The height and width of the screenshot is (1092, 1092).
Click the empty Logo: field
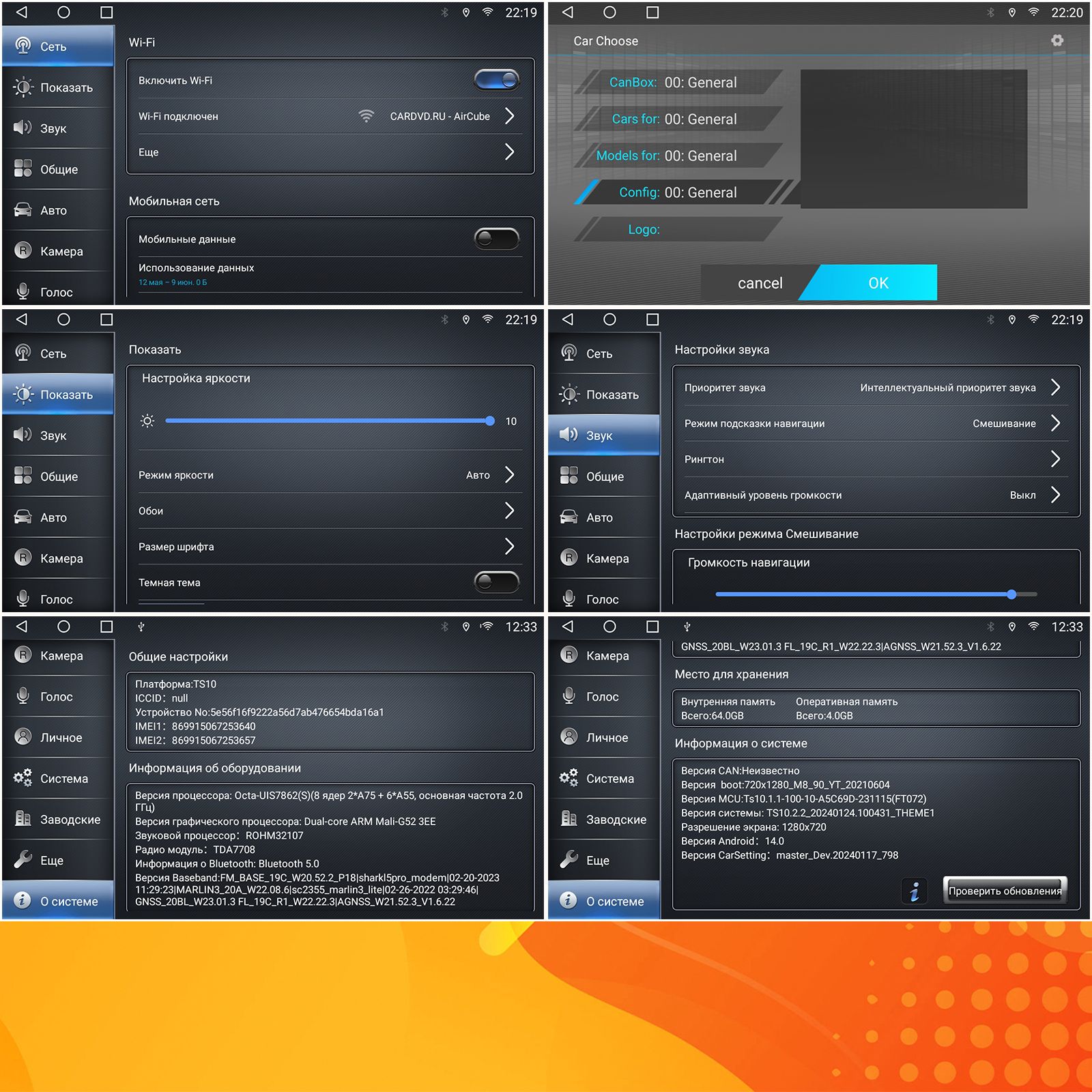678,229
